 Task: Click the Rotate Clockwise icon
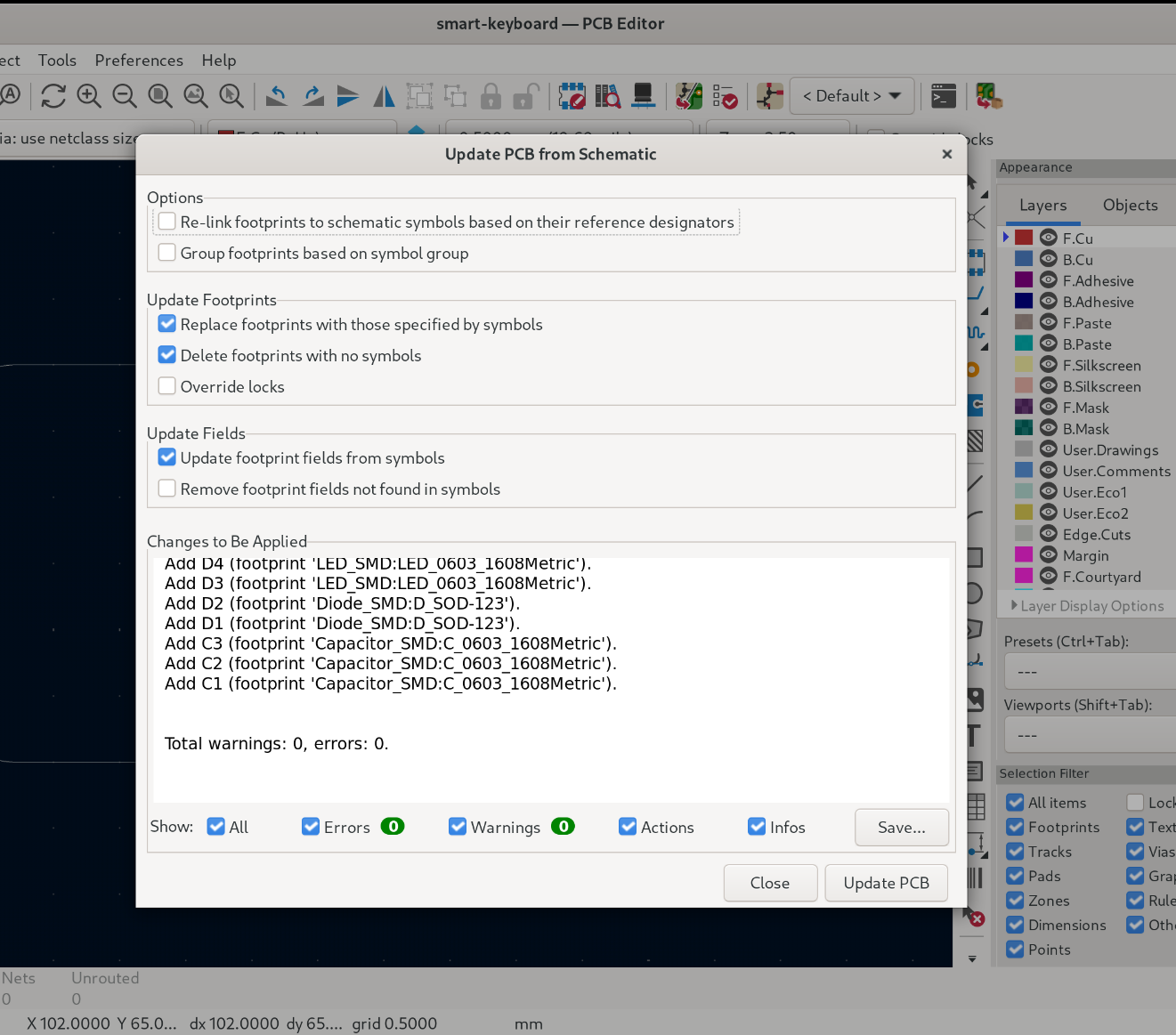click(312, 95)
